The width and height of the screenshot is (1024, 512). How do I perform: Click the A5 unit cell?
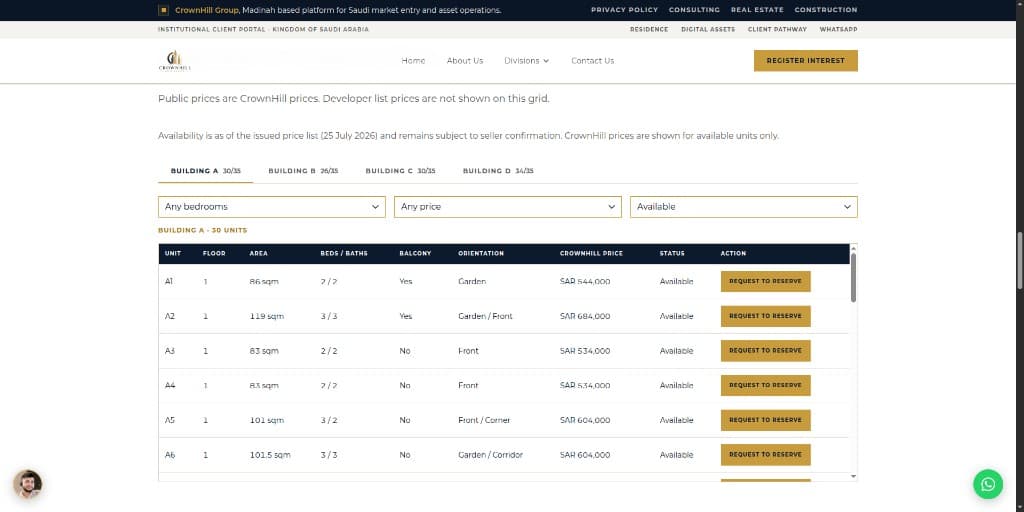click(170, 420)
